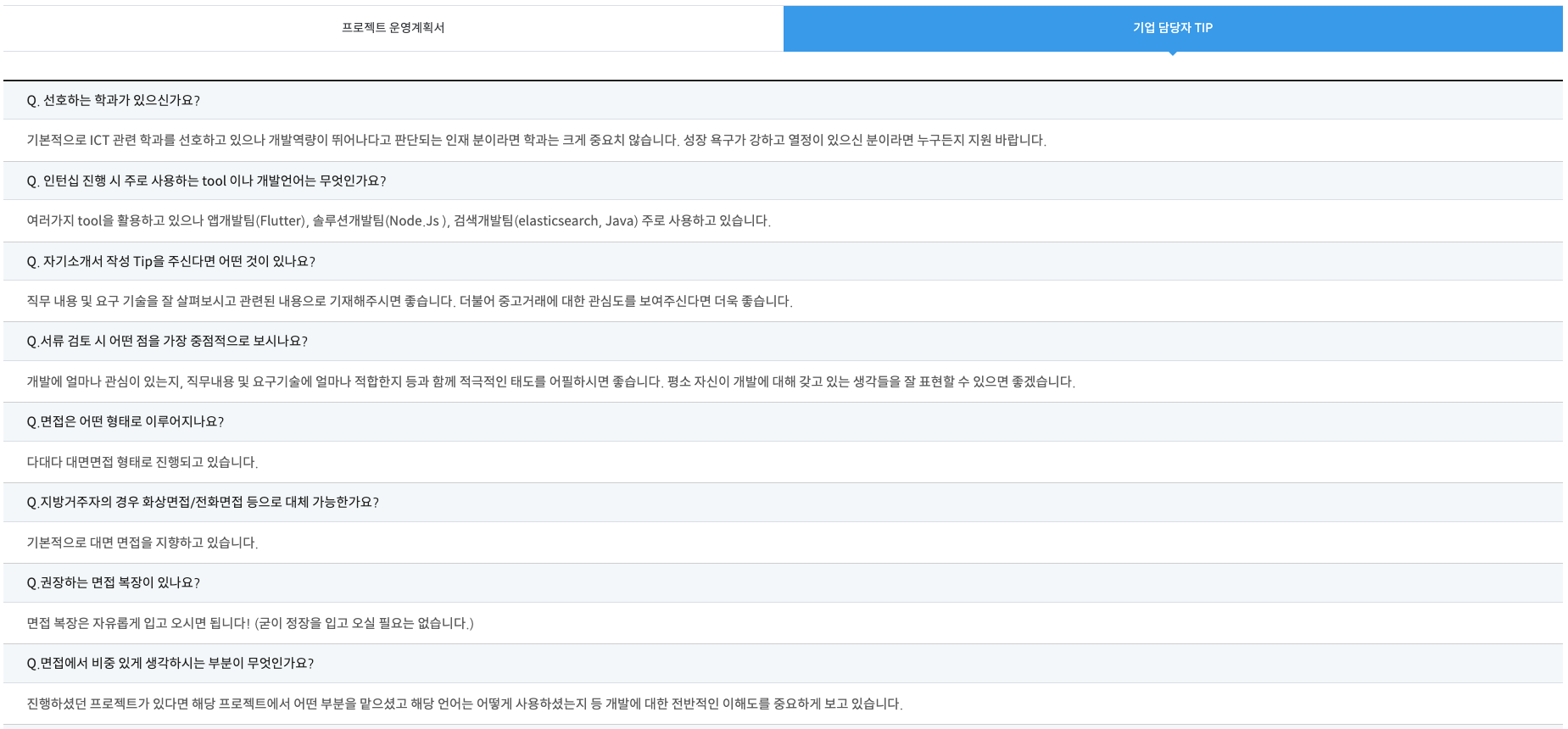Click the answer '면접 복장은 자유롭게 입고 오시면'
Image resolution: width=1568 pixels, height=729 pixels.
click(250, 623)
